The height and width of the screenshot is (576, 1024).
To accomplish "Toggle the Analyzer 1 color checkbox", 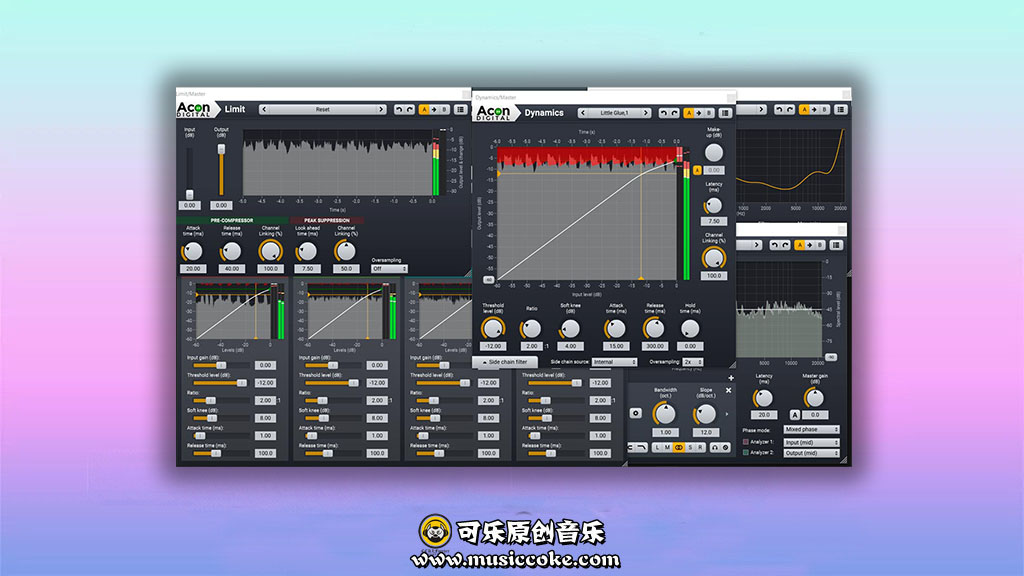I will [x=746, y=442].
